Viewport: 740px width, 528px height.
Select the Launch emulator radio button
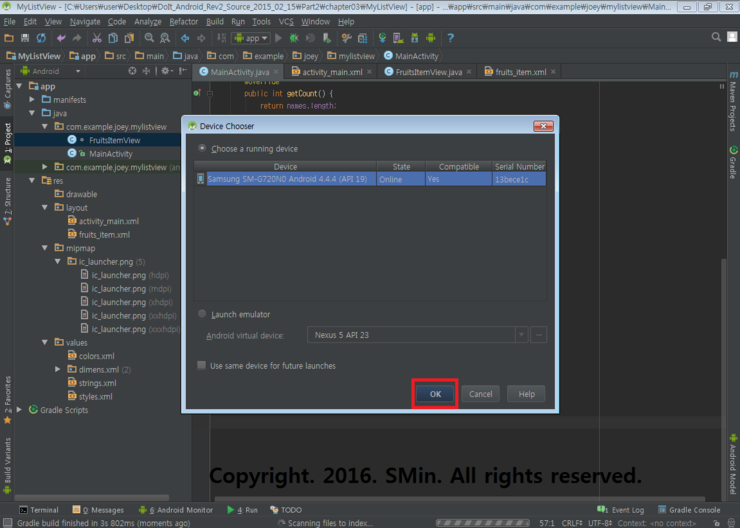pyautogui.click(x=202, y=314)
